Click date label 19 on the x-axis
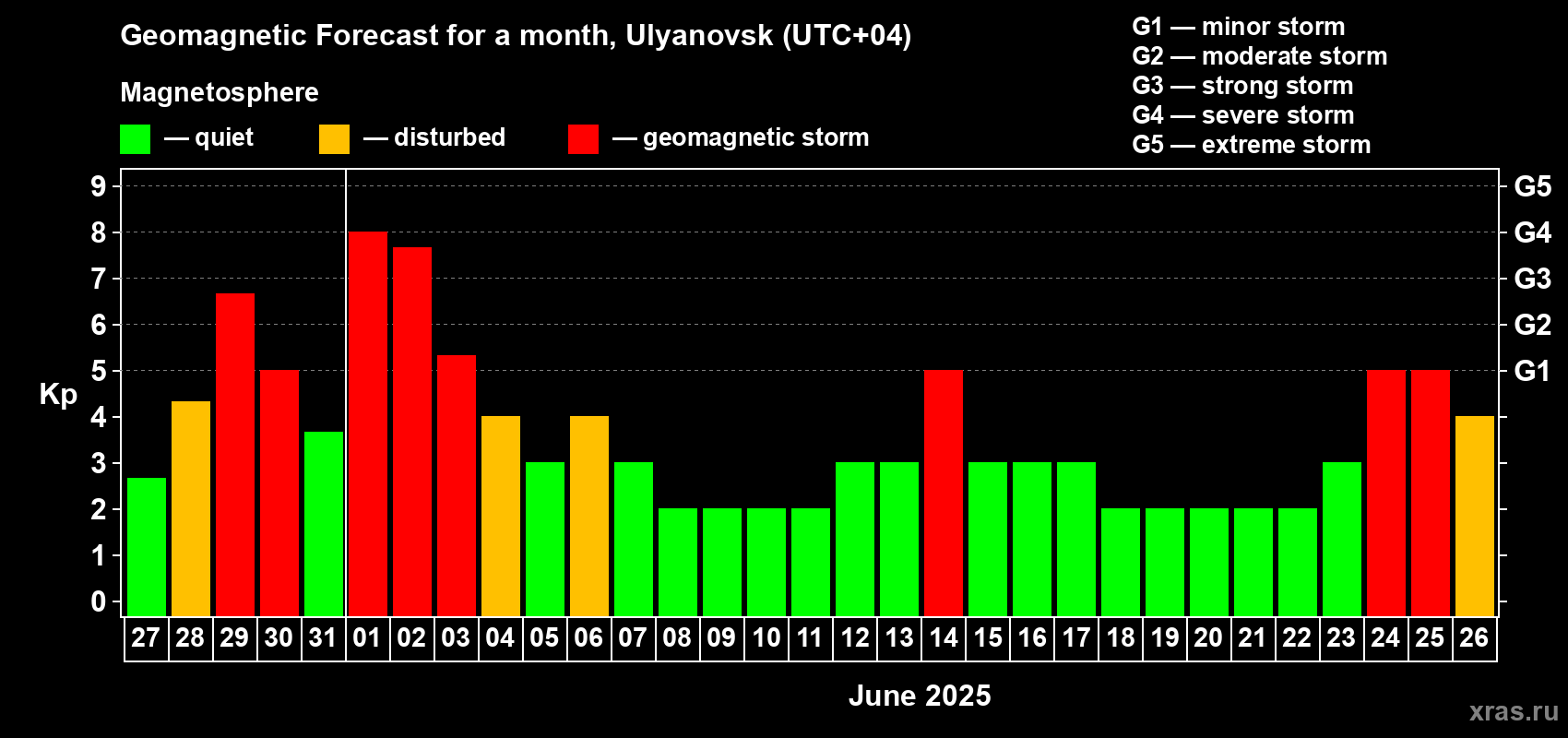Viewport: 1568px width, 738px height. (x=1165, y=638)
